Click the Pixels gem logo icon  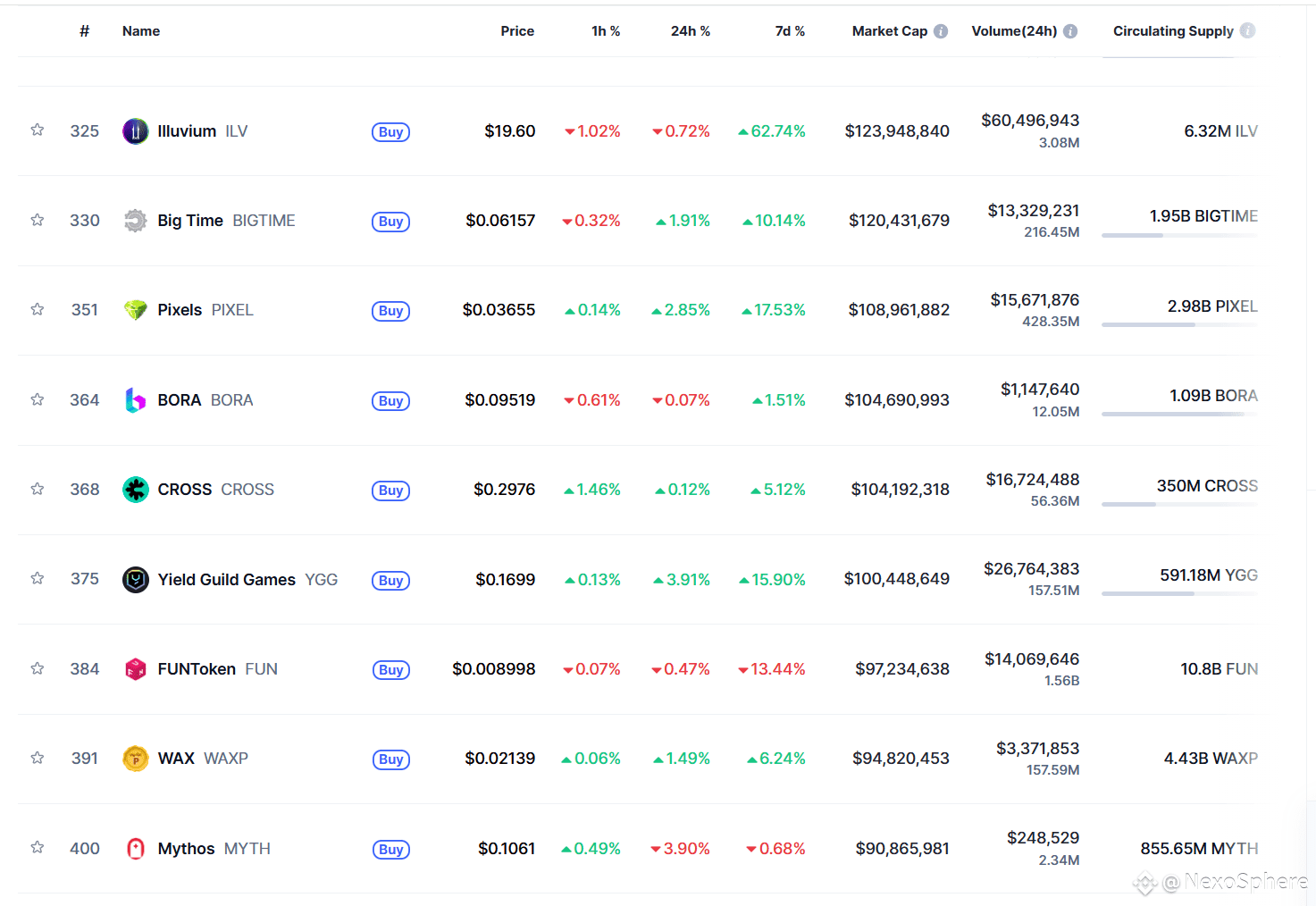pos(135,310)
